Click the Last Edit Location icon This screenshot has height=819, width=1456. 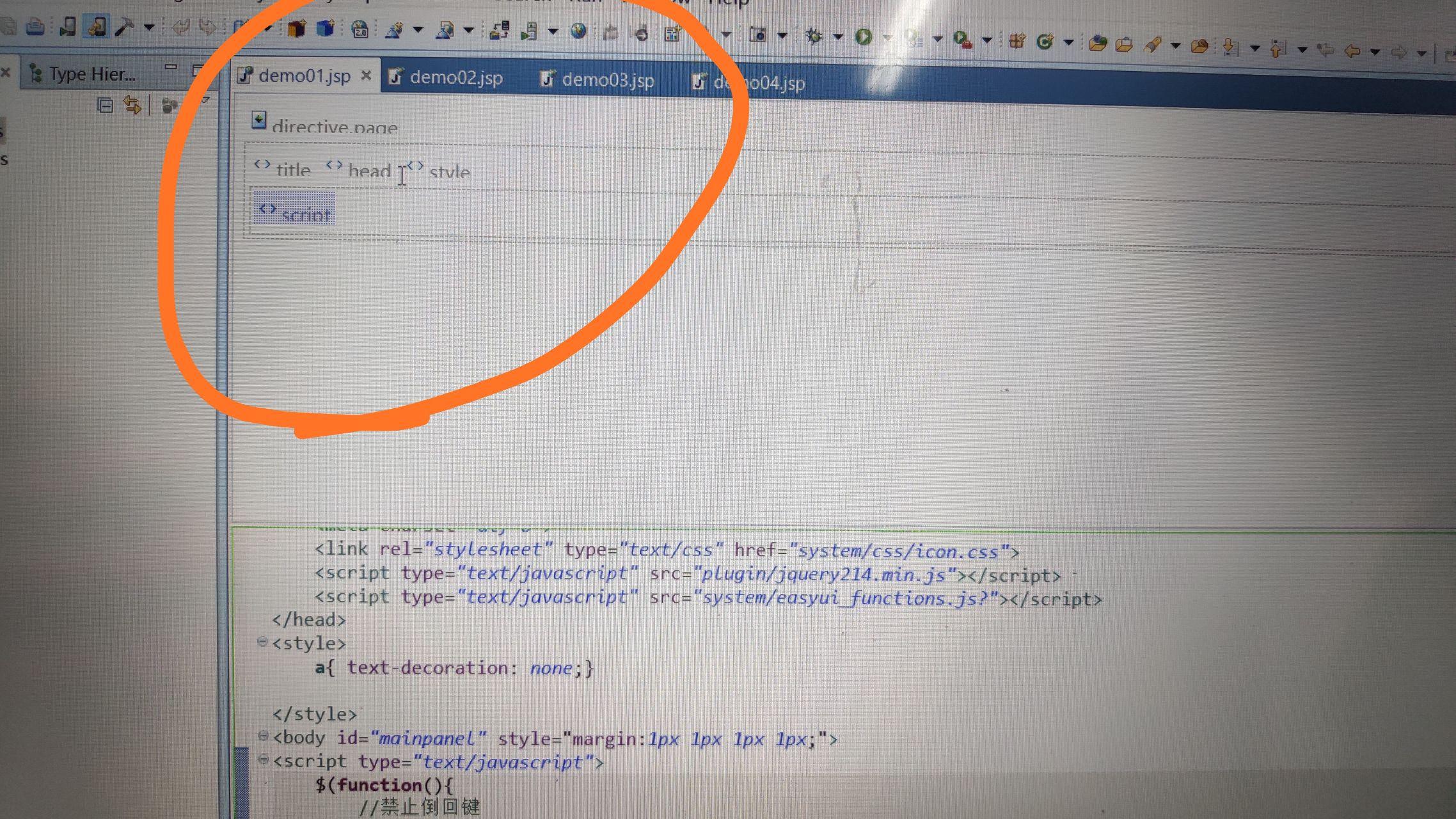point(1325,50)
